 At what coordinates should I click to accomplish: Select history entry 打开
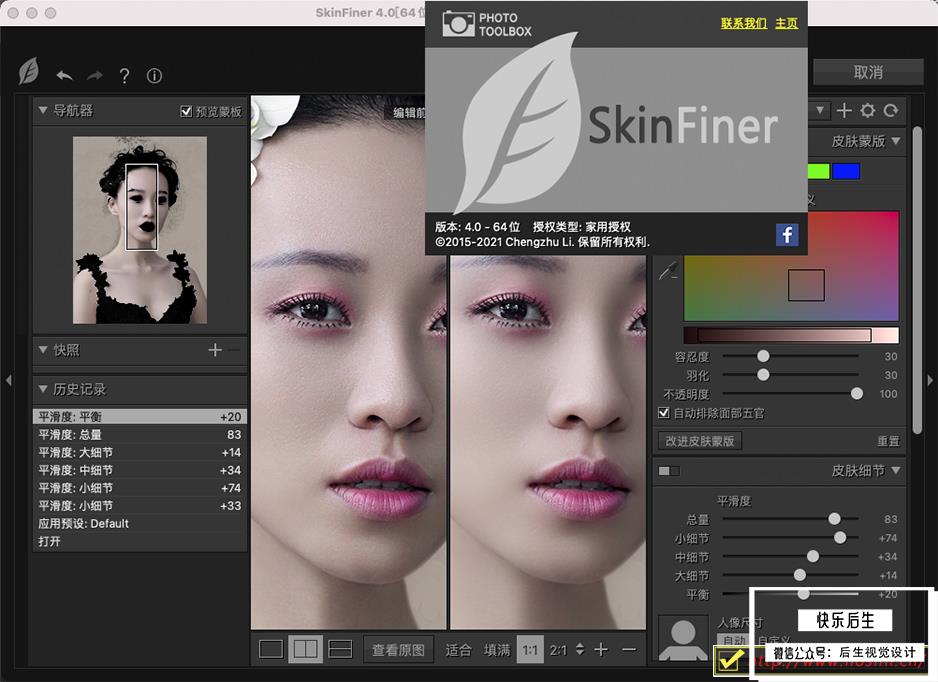coord(140,541)
